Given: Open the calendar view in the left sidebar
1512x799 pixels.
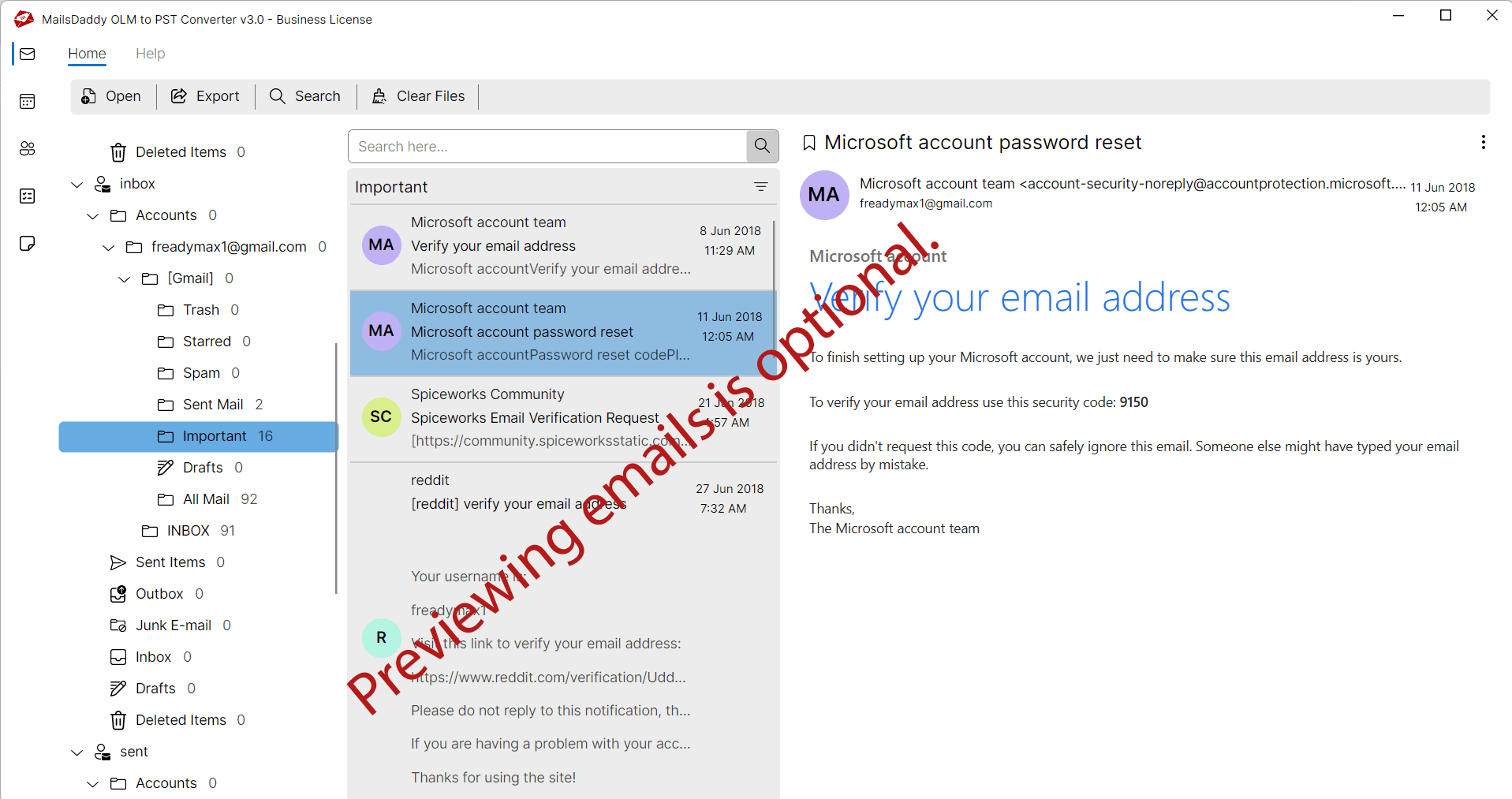Looking at the screenshot, I should (28, 101).
